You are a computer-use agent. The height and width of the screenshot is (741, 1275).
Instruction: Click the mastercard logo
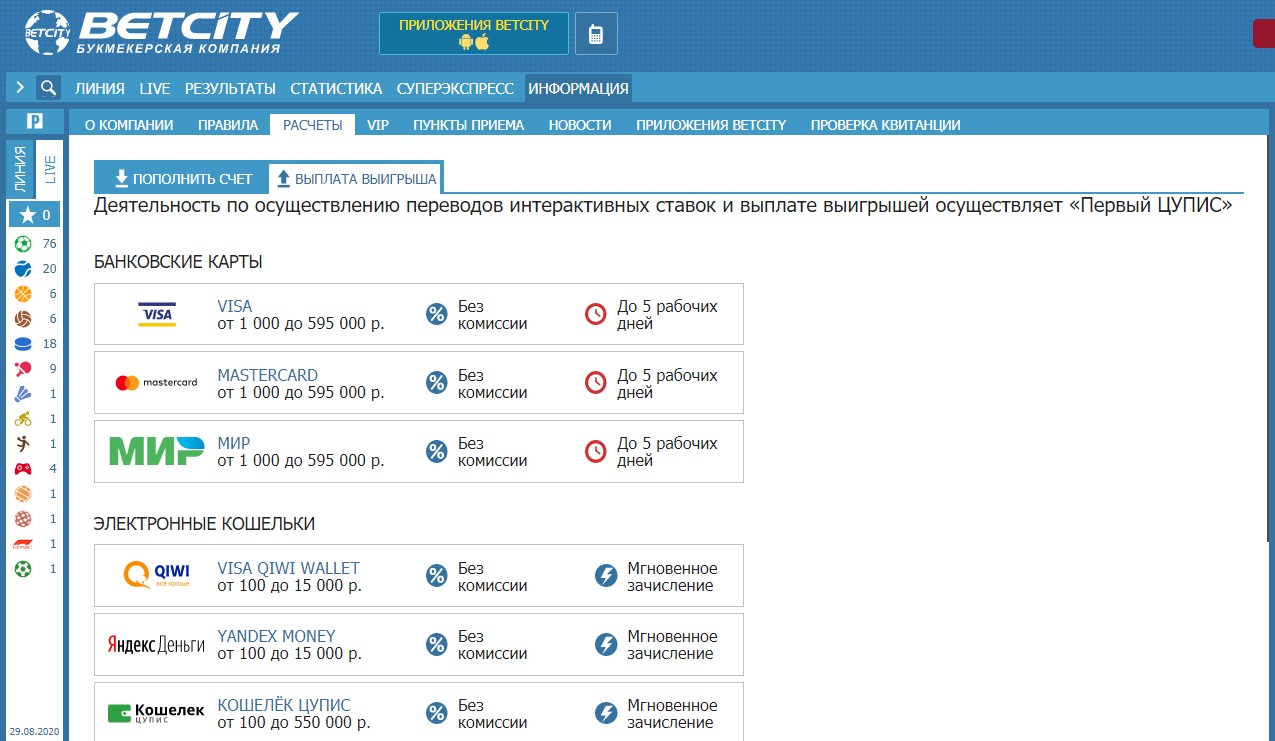(156, 382)
